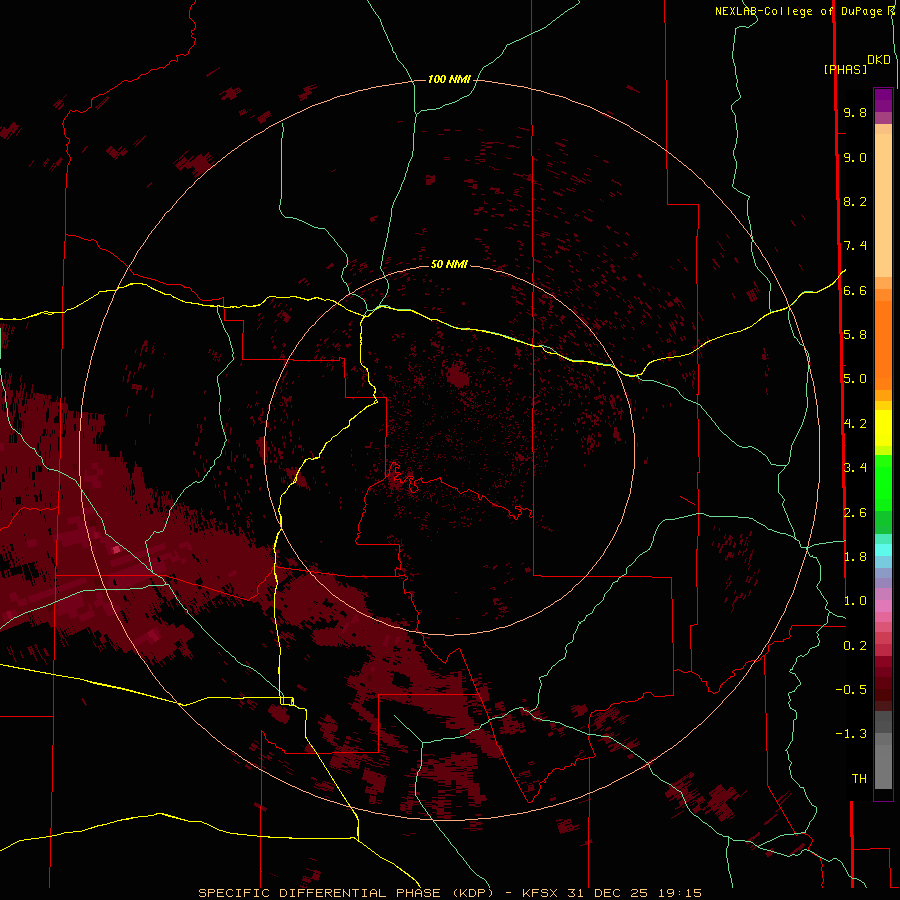900x900 pixels.
Task: Click the -0.5 scale value
Action: point(851,689)
